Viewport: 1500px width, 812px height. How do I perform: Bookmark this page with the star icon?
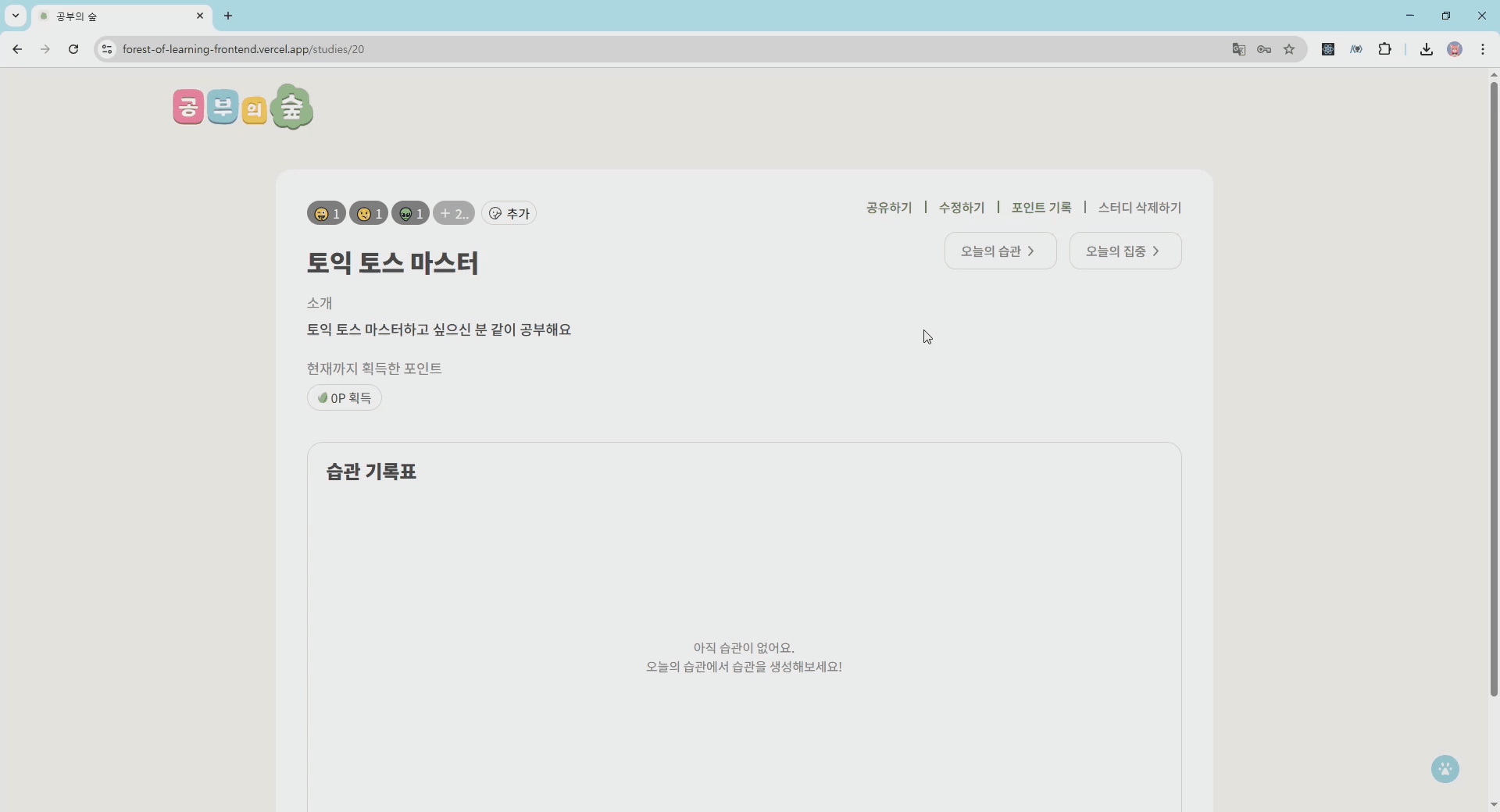(1289, 49)
